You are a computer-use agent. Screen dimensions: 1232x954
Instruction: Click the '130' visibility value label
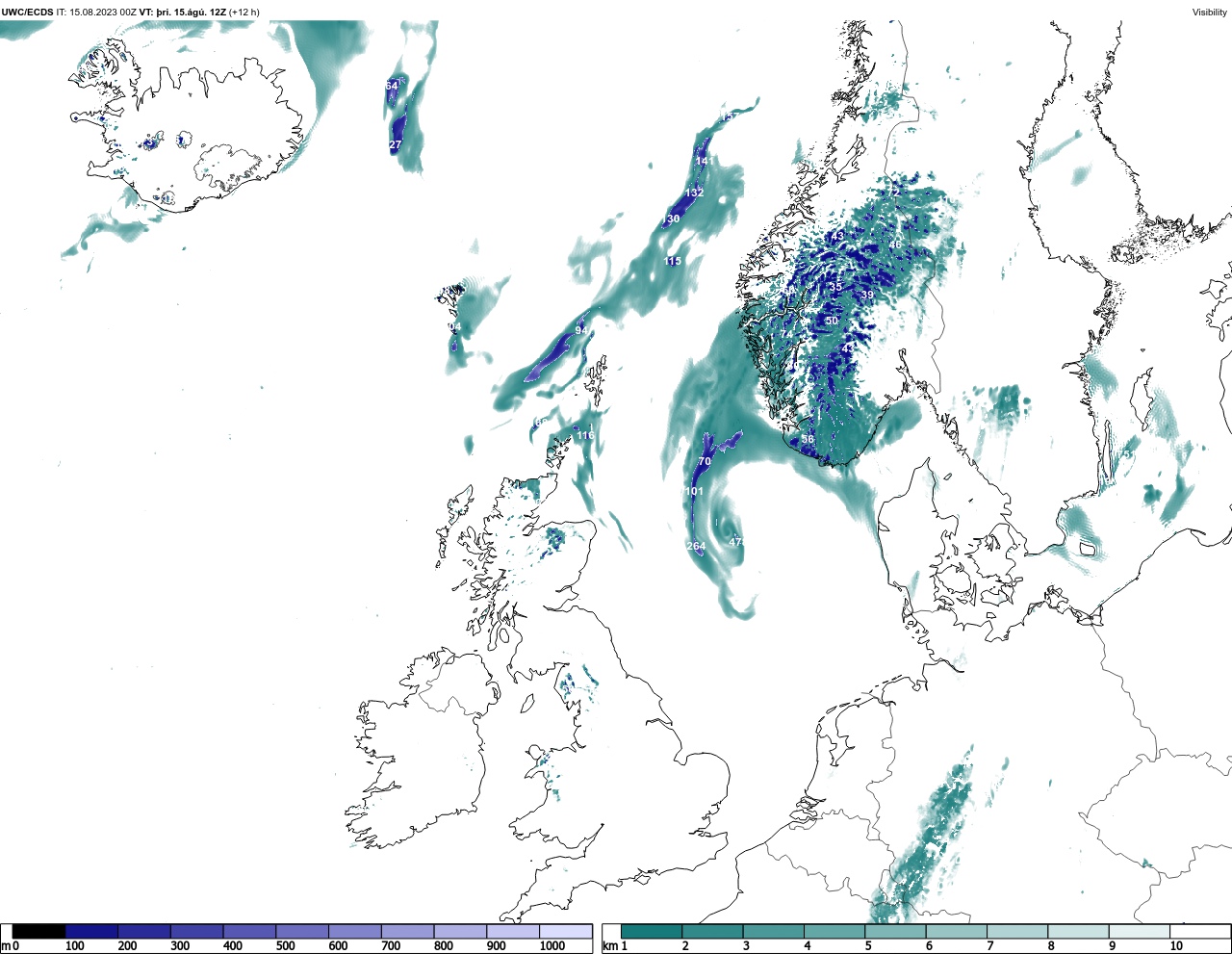(x=670, y=219)
